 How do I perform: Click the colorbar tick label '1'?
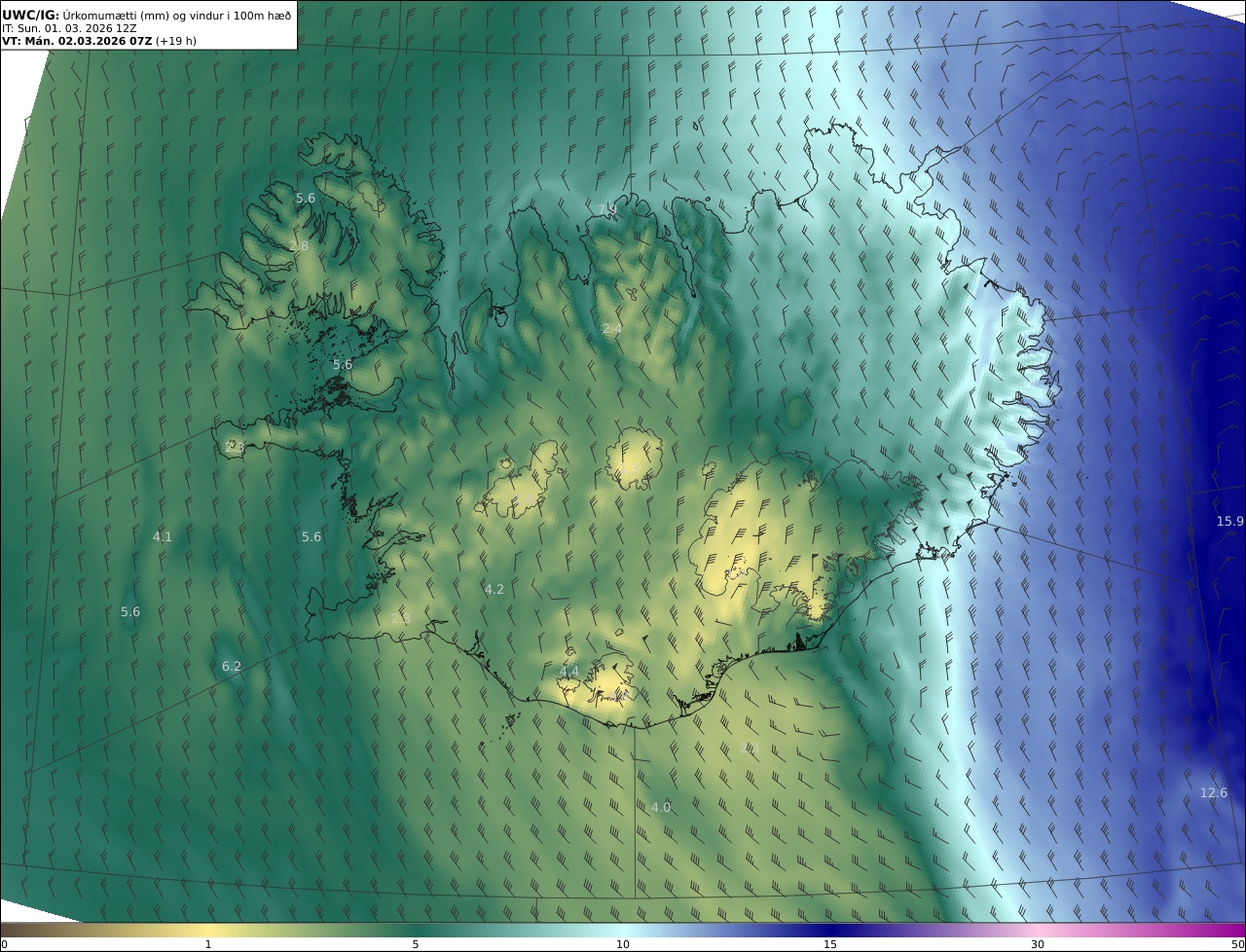coord(208,945)
